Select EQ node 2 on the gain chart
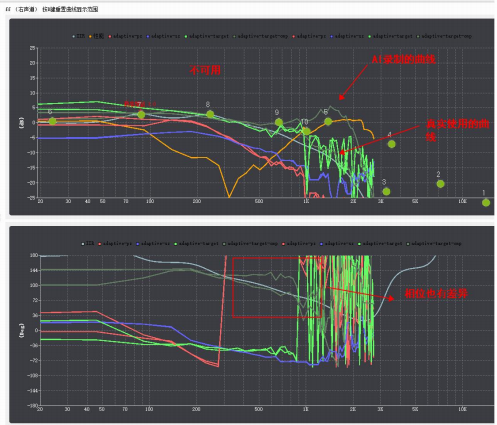Screen dimensions: 497x425 [441, 184]
